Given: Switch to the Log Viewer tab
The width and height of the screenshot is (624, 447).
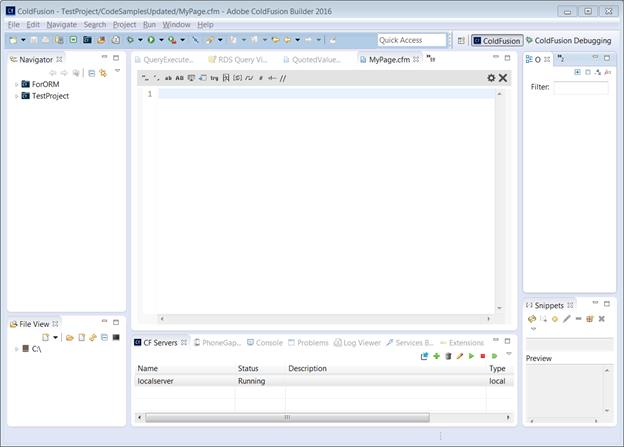Looking at the screenshot, I should coord(357,343).
